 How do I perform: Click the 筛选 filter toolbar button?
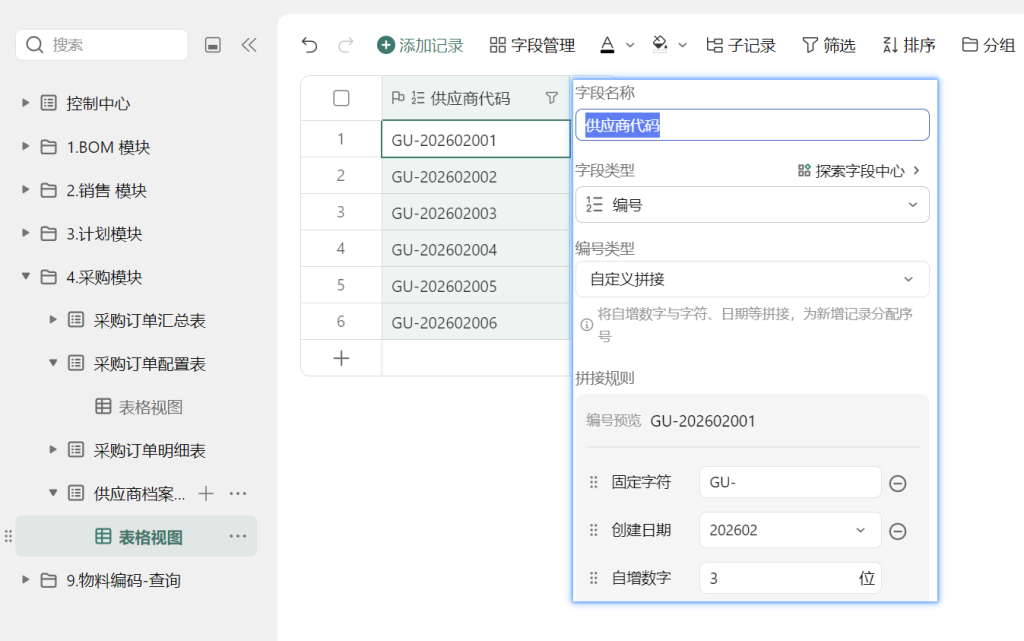tap(829, 45)
